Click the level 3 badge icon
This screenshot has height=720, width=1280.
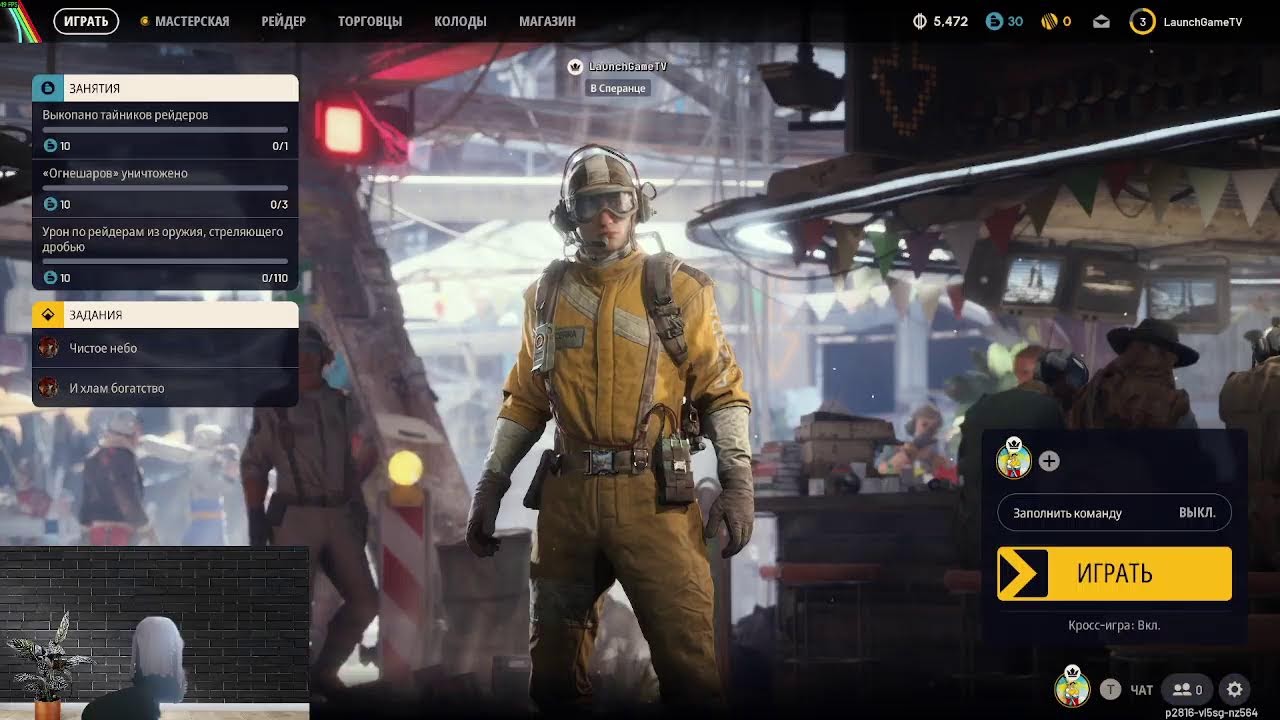(x=1142, y=21)
